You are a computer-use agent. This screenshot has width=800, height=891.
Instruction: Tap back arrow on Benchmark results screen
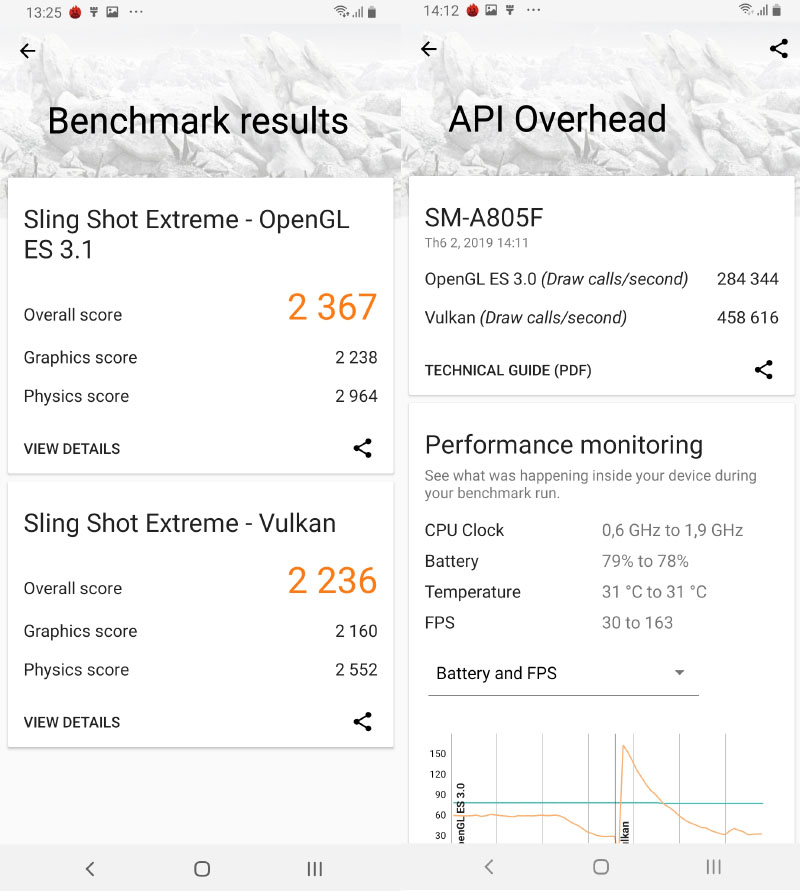click(x=28, y=51)
